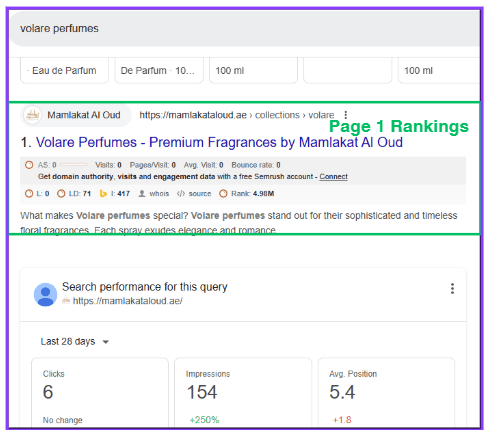This screenshot has width=492, height=430.
Task: Click the 'LD: 71' domain links icon
Action: [61, 194]
